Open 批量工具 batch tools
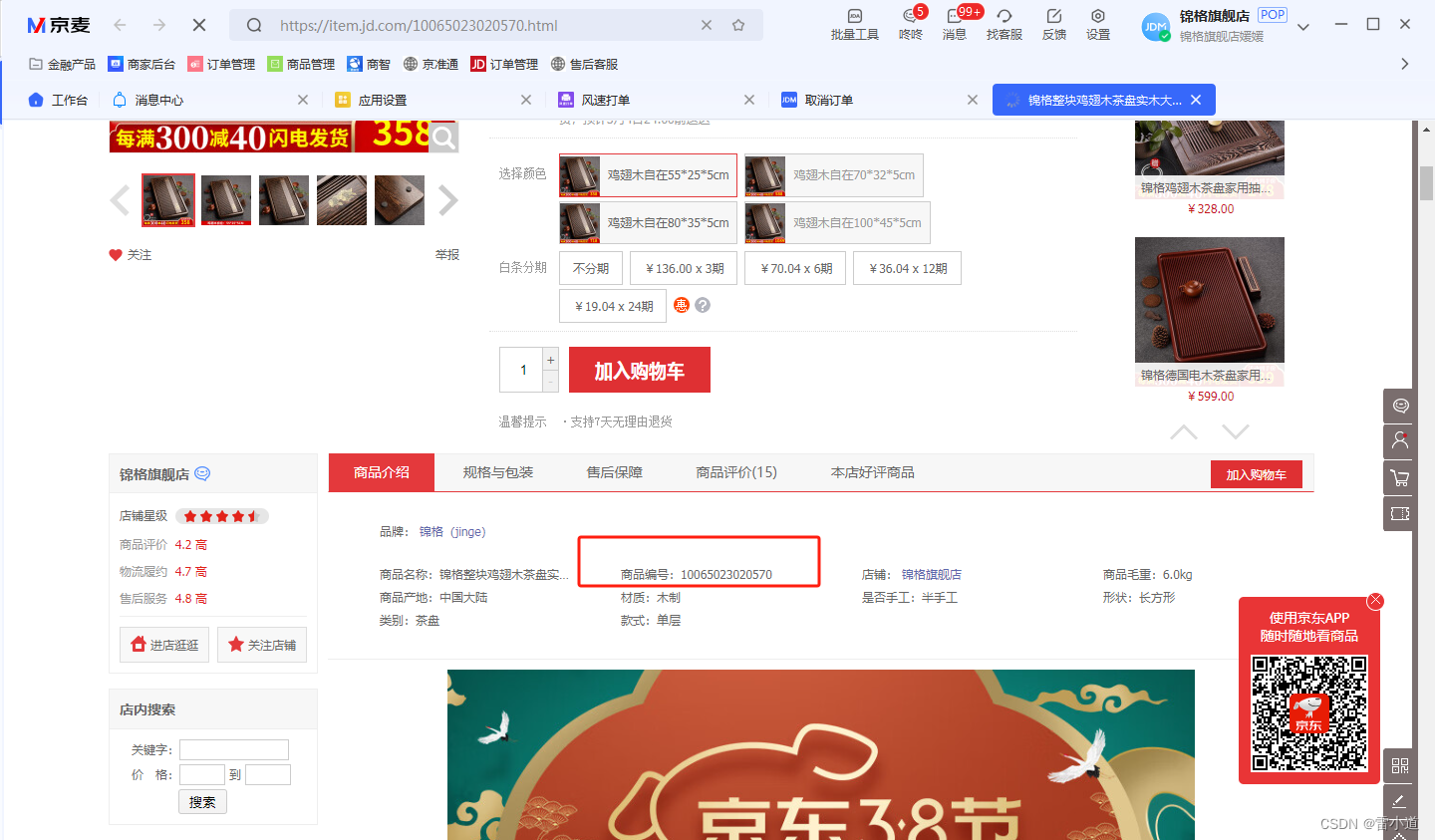Viewport: 1435px width, 840px height. (855, 25)
